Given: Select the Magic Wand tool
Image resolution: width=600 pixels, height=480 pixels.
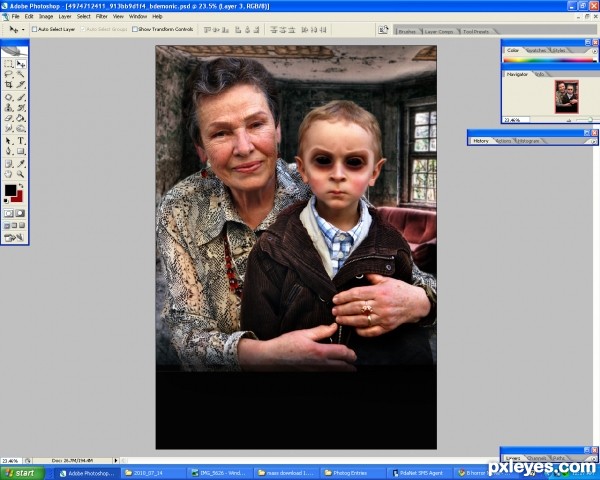Looking at the screenshot, I should [21, 74].
